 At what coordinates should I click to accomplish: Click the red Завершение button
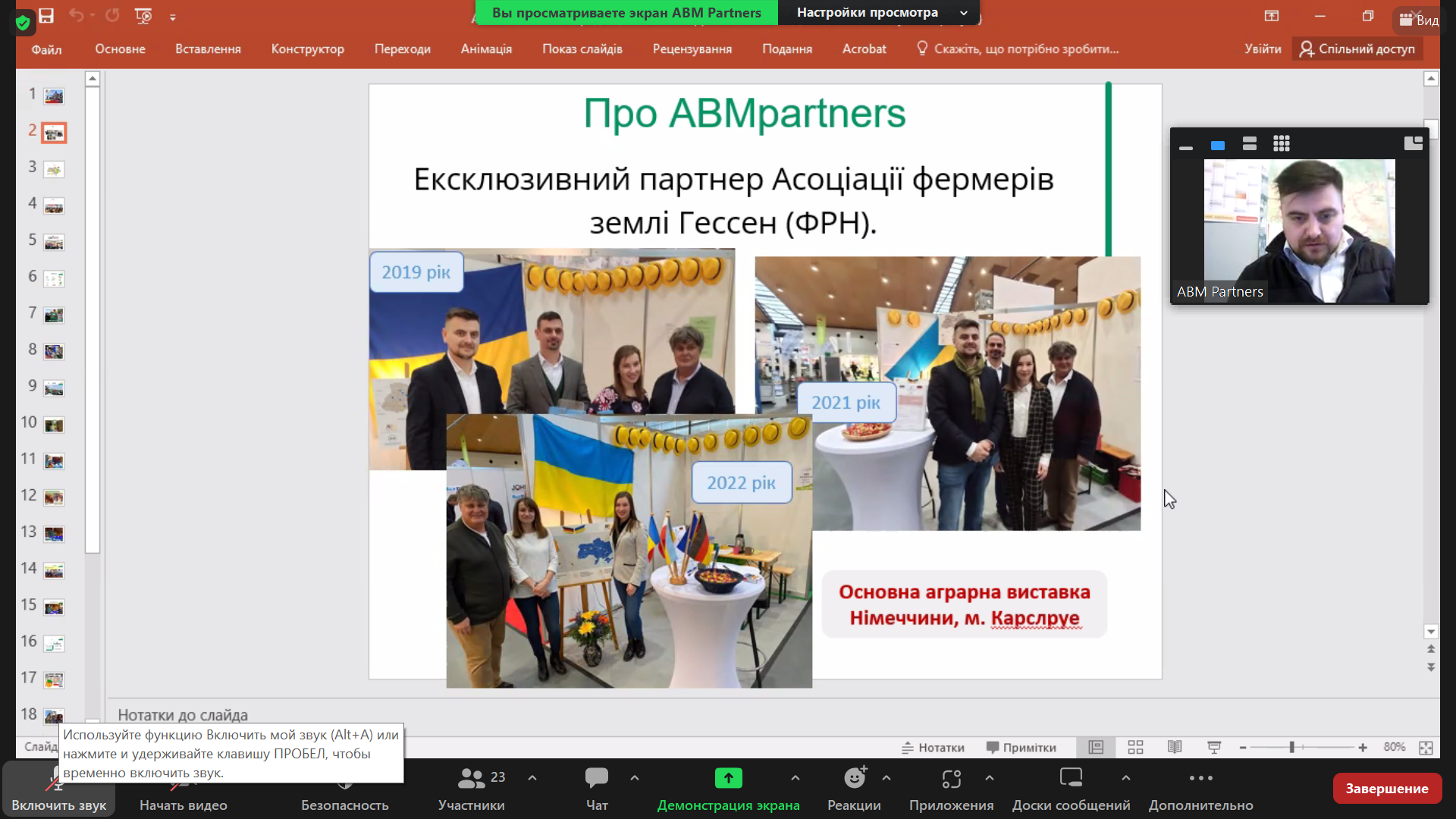1386,789
